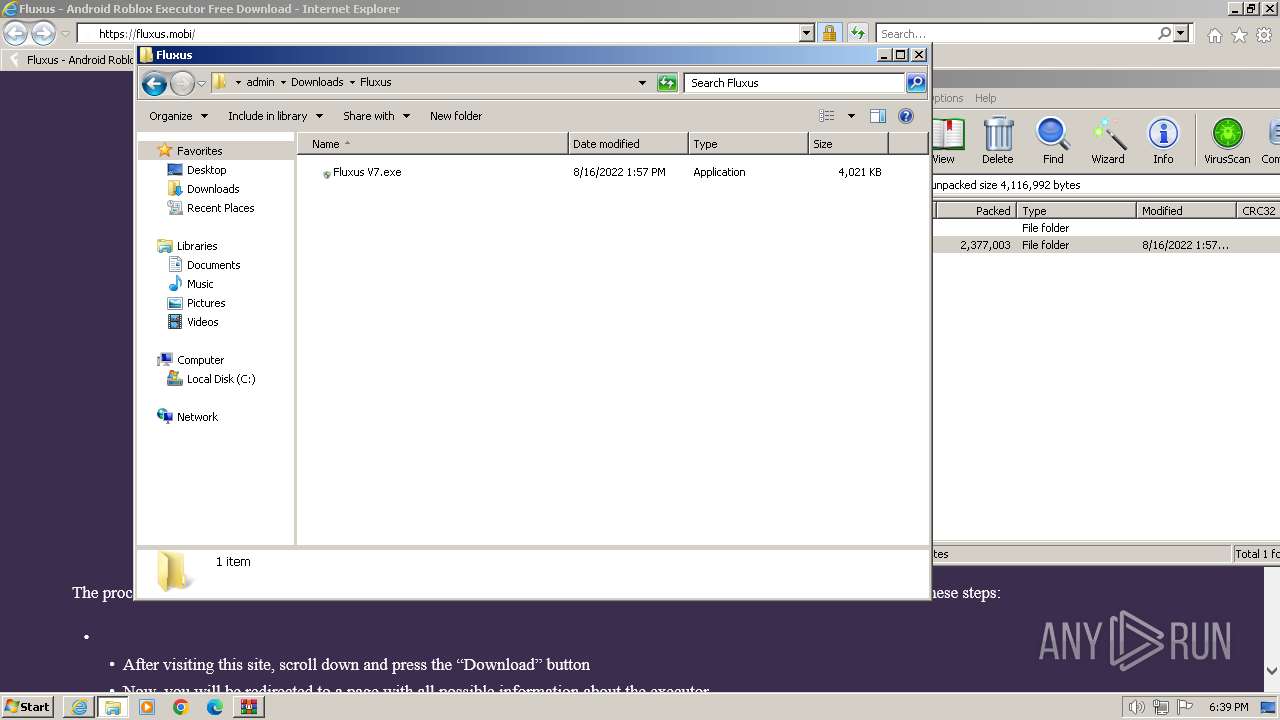Create a New folder
1280x720 pixels.
coord(456,116)
